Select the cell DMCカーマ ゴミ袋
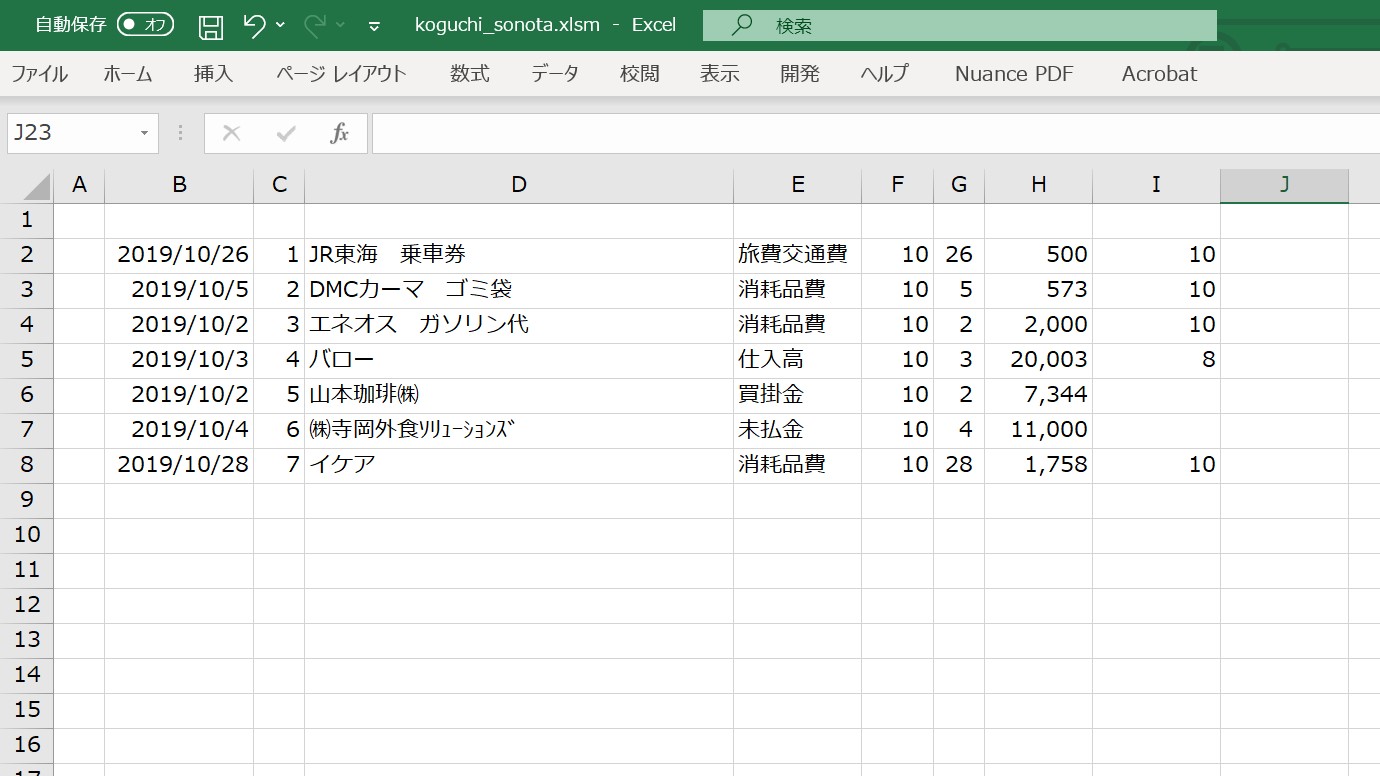Screen dimensions: 1380x776 (x=518, y=289)
